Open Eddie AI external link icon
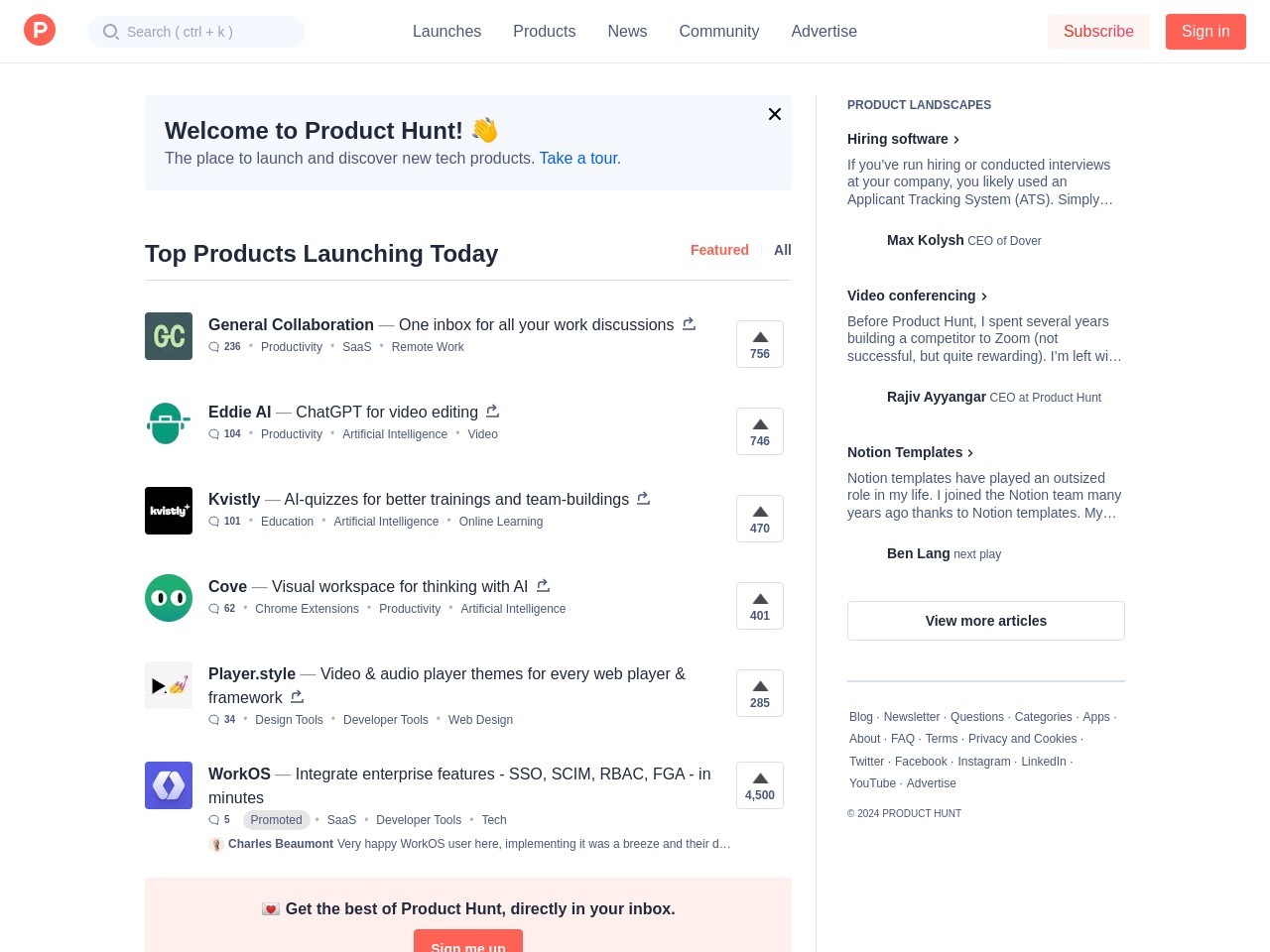 [x=492, y=412]
